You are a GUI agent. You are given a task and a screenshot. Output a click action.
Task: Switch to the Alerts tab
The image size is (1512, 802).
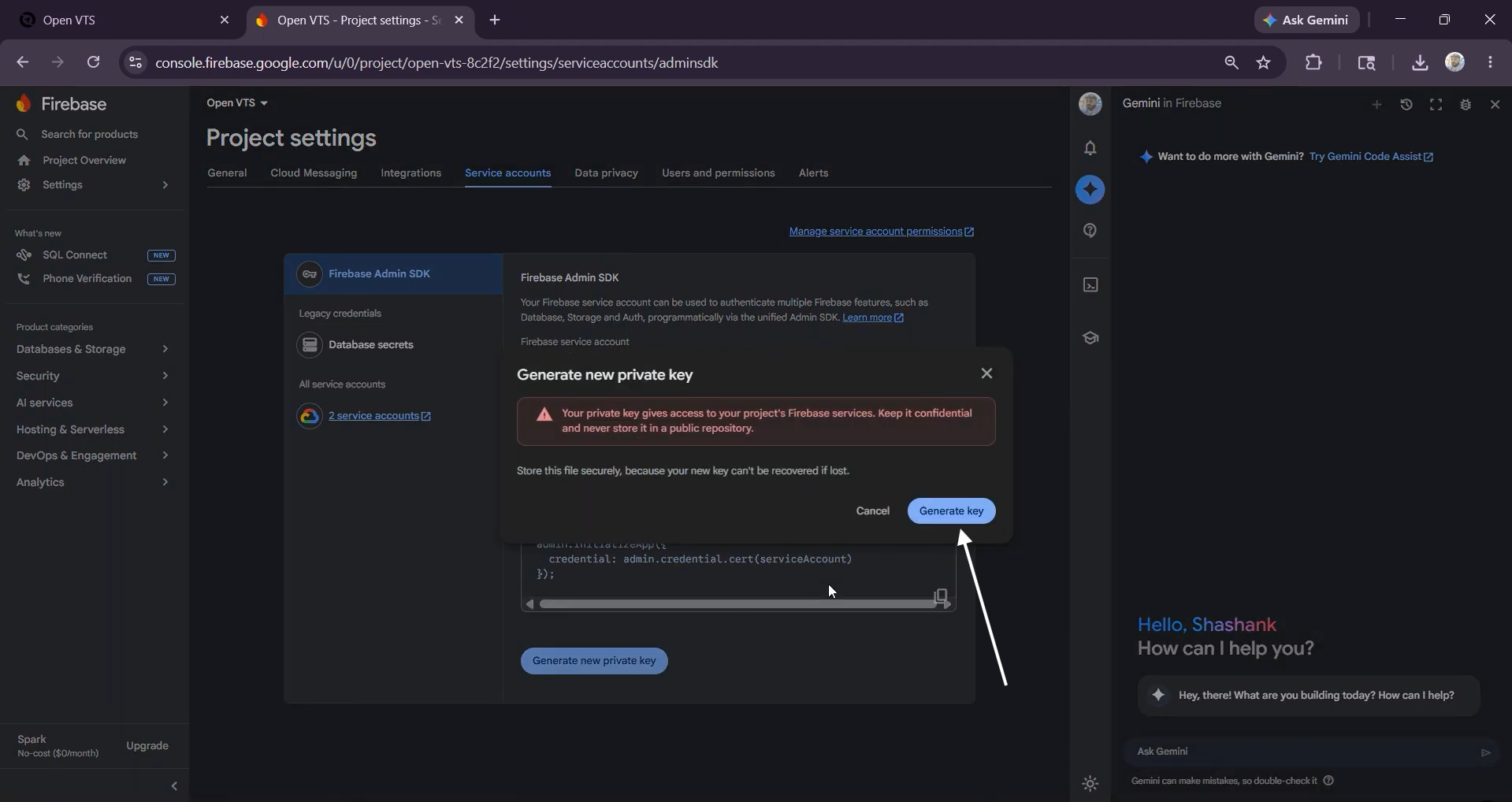(813, 173)
